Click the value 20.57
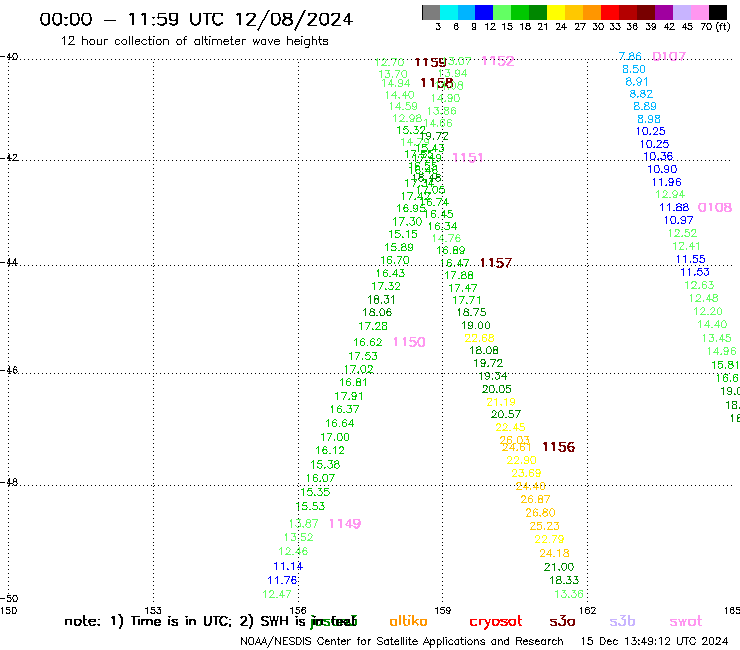740x650 pixels. coord(505,414)
